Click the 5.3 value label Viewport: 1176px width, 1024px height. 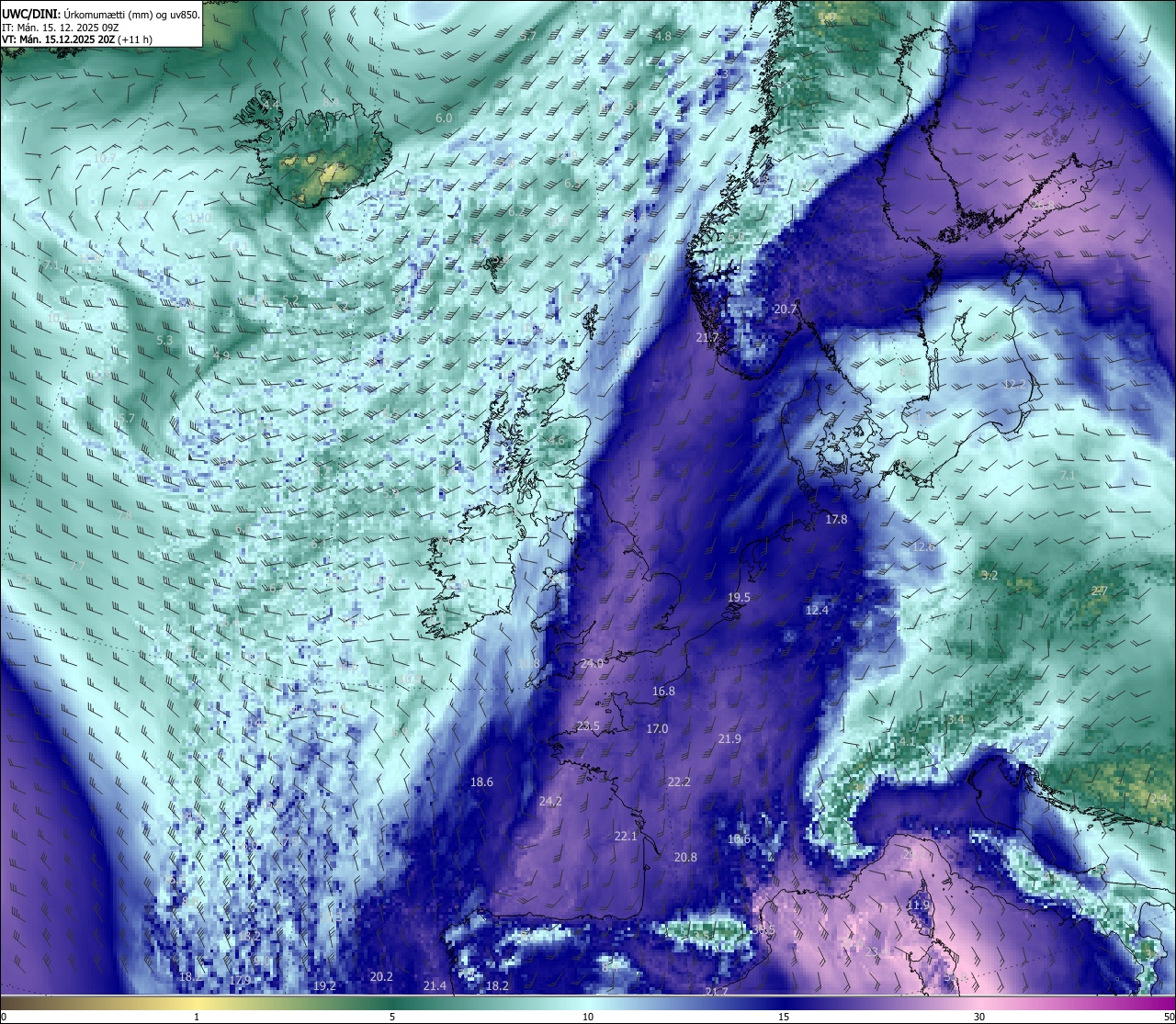pyautogui.click(x=164, y=341)
